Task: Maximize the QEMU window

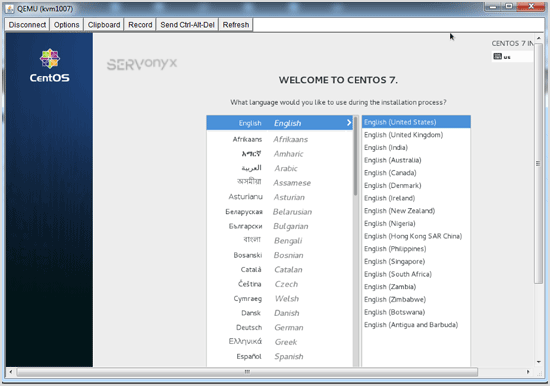Action: pos(509,6)
